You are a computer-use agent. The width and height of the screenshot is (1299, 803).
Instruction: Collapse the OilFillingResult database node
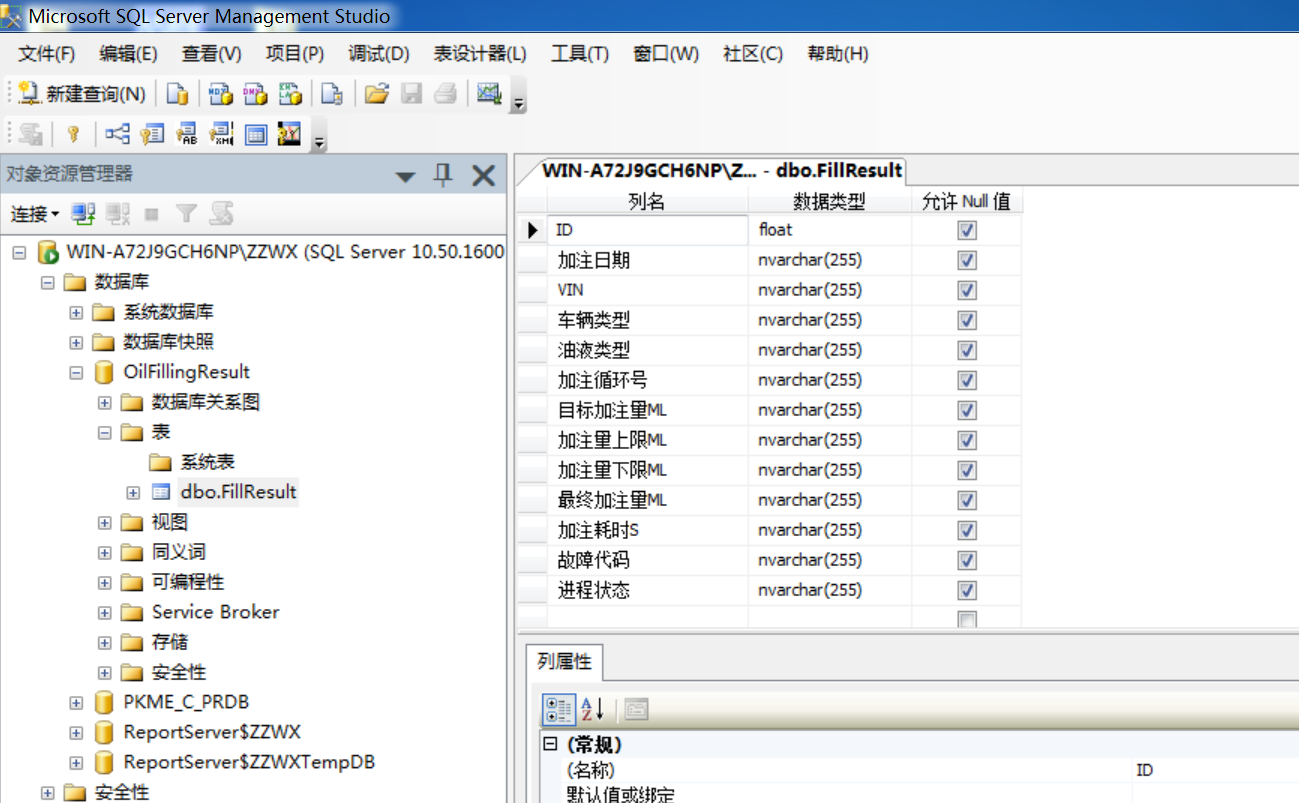click(x=76, y=372)
